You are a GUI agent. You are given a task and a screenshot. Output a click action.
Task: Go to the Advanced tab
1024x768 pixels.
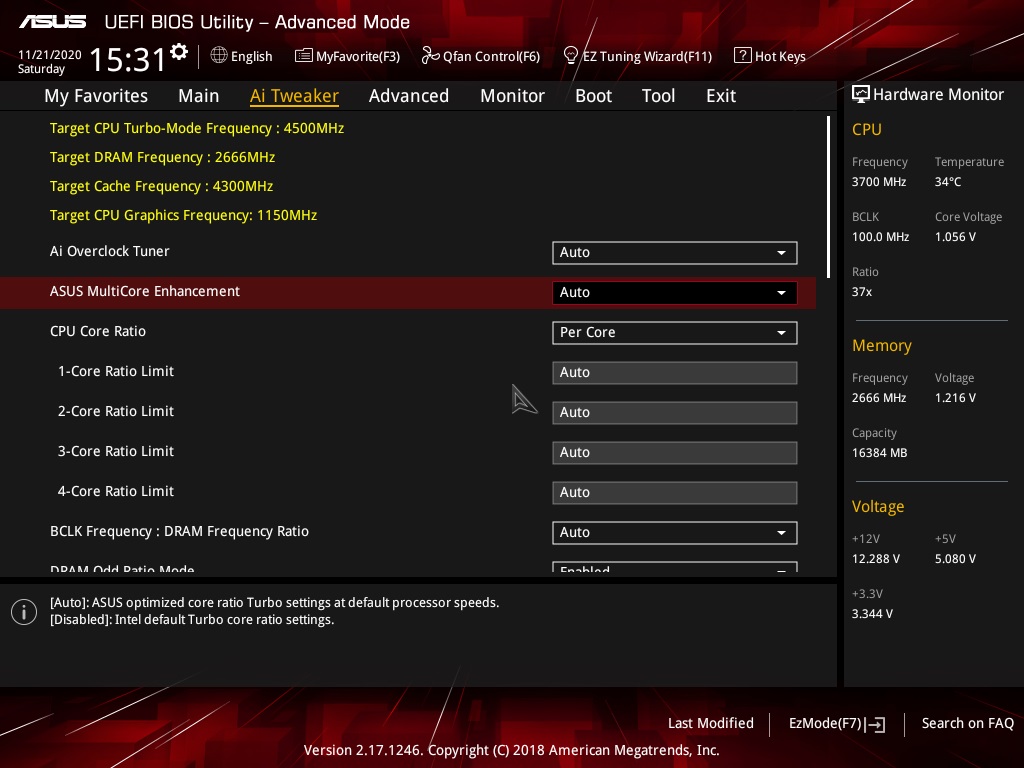click(409, 96)
